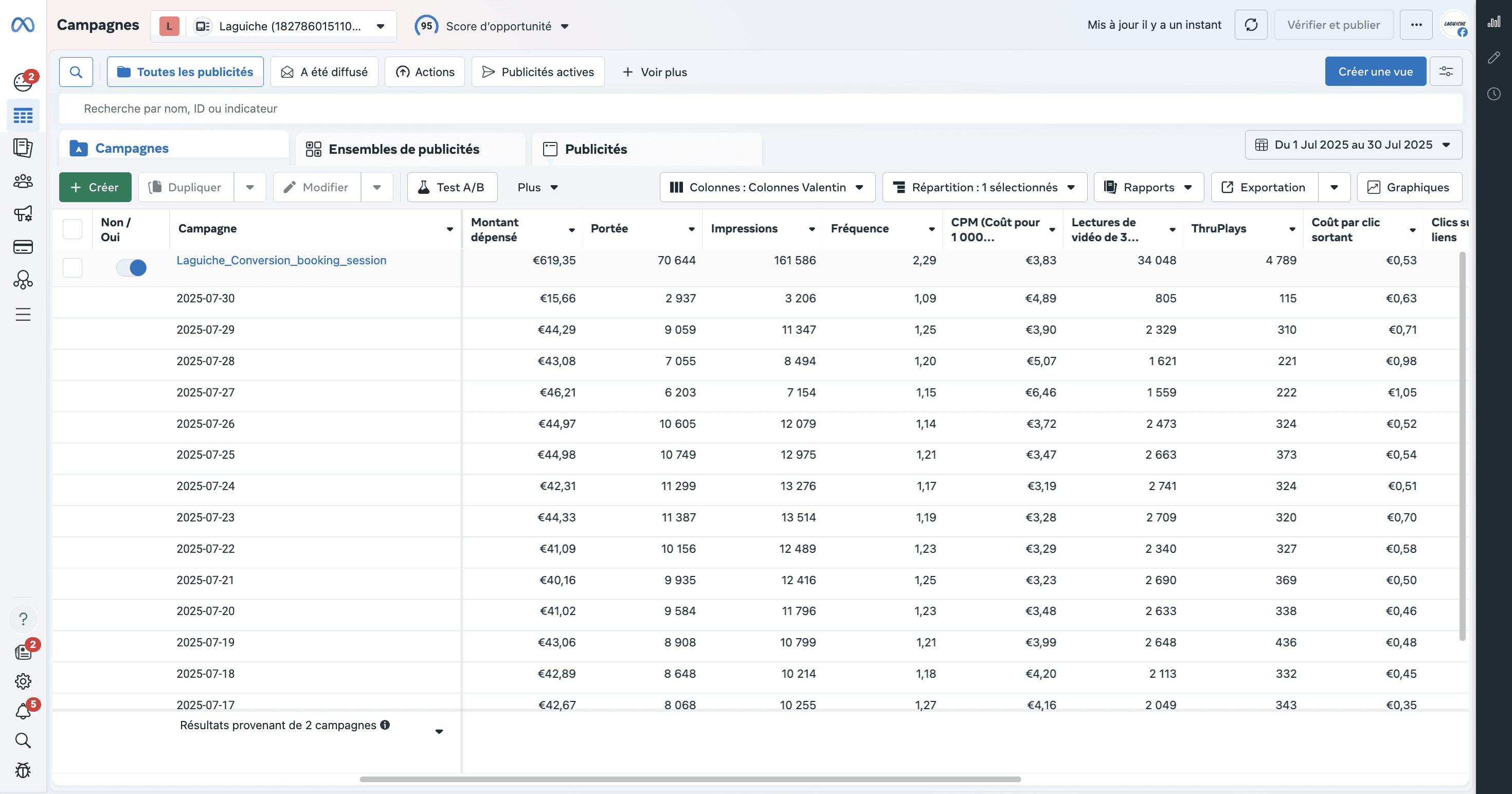Toggle off Laguiche_Conversion_booking_session campaign switch
This screenshot has height=794, width=1512.
(x=132, y=267)
